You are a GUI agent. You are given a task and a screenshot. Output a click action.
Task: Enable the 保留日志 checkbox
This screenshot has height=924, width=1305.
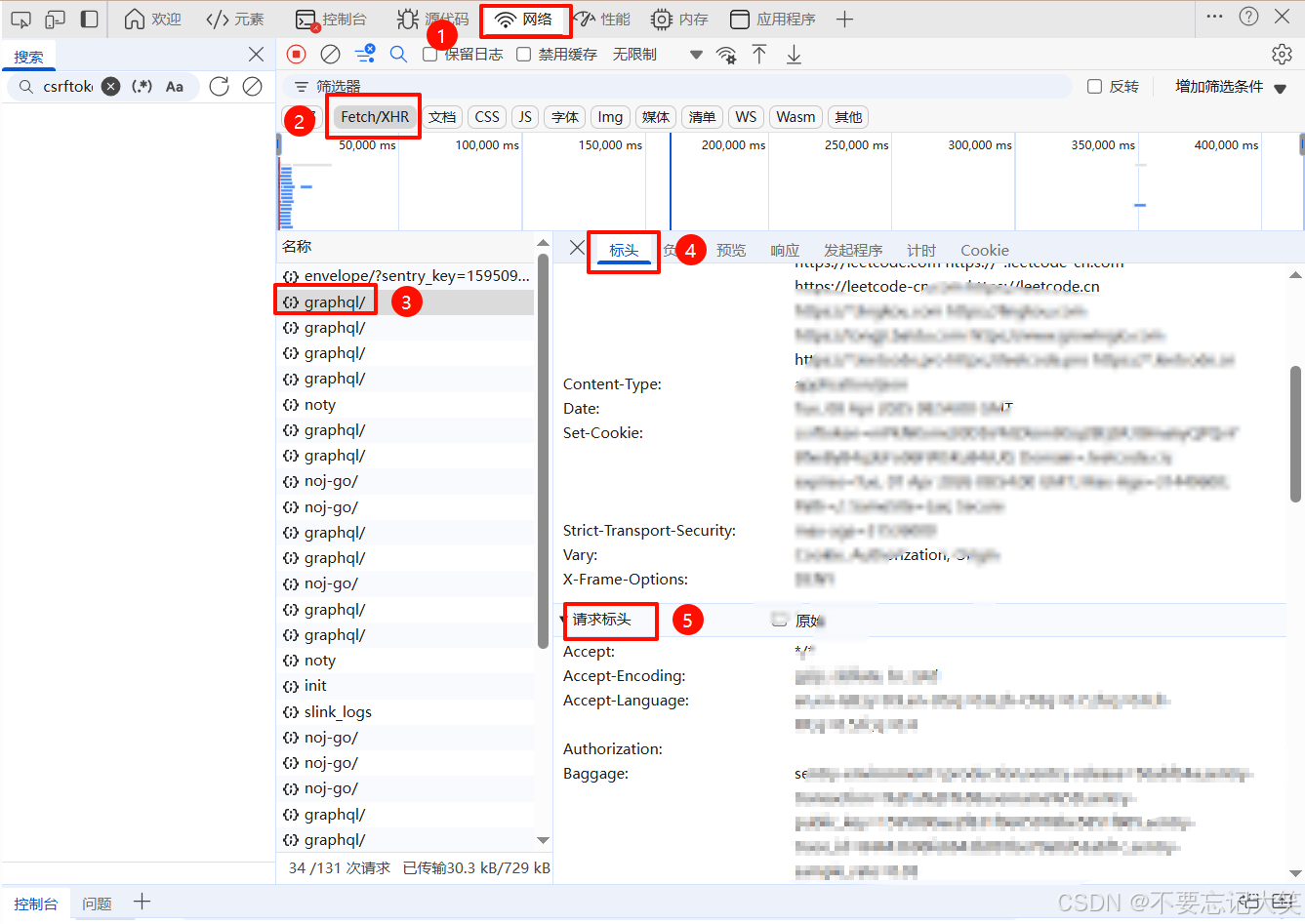(x=429, y=54)
